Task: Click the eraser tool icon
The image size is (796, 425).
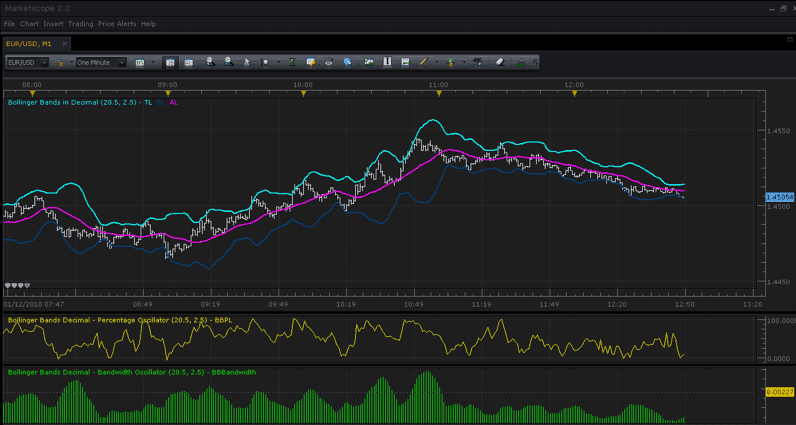Action: click(500, 62)
